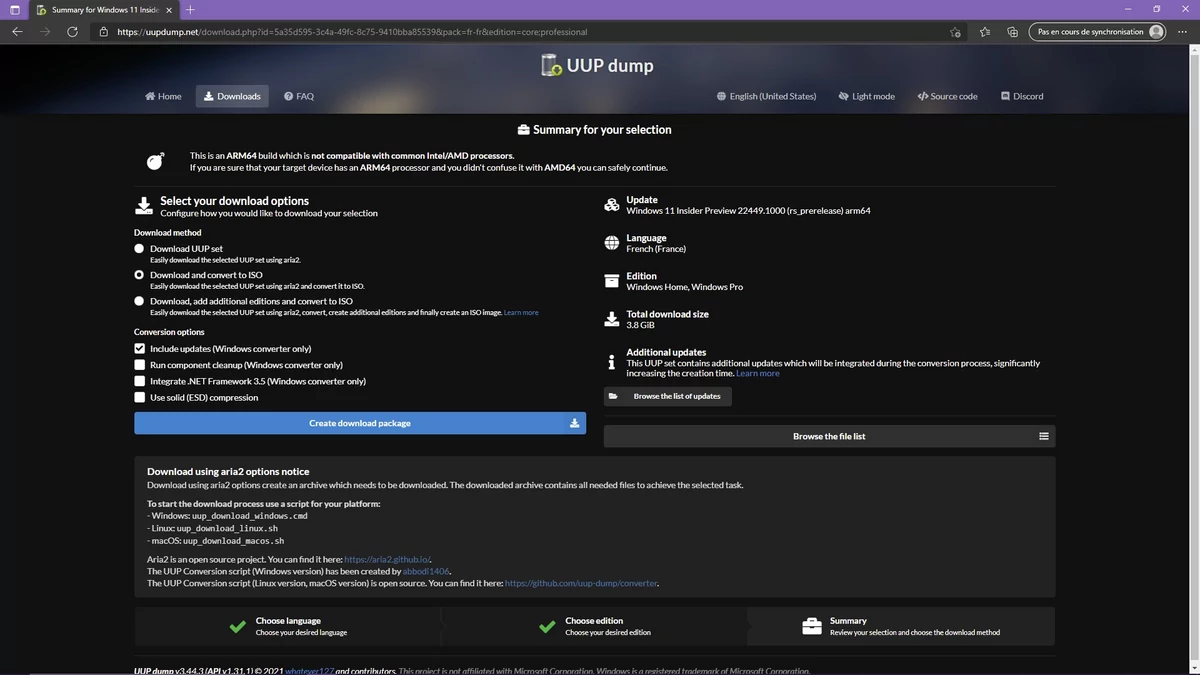The height and width of the screenshot is (675, 1200).
Task: Open the FAQ page
Action: 298,96
